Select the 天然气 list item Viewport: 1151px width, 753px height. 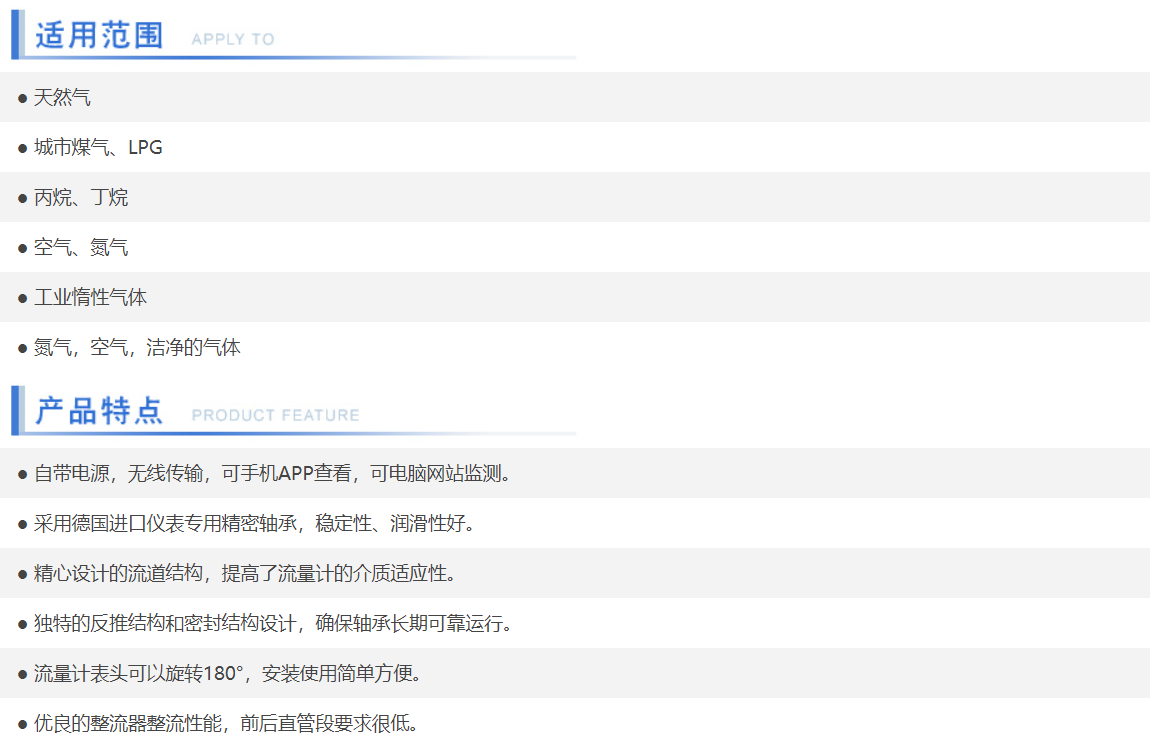62,98
